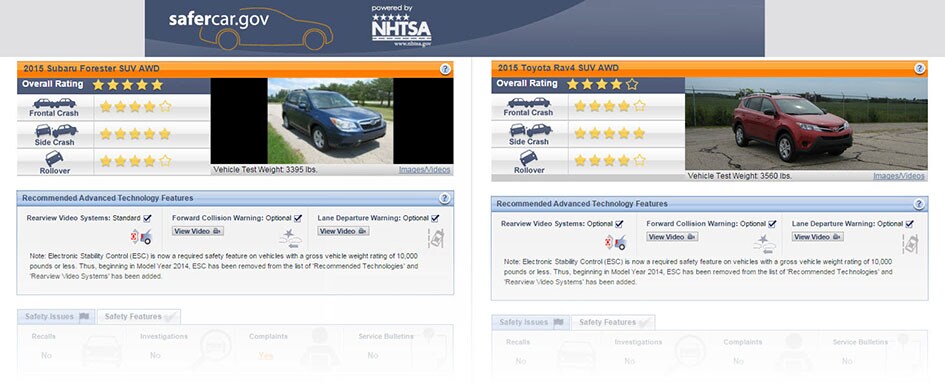Open help icon on Subaru Forester title bar
The width and height of the screenshot is (945, 385).
pos(445,69)
